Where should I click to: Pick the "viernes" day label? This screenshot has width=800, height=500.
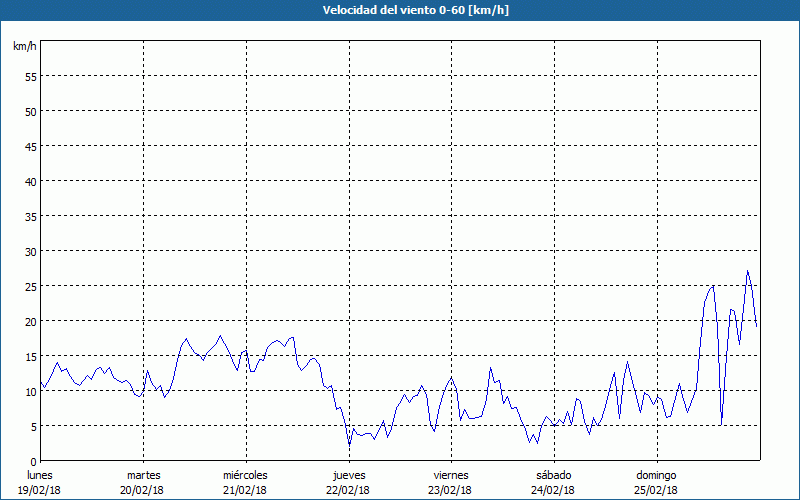451,475
